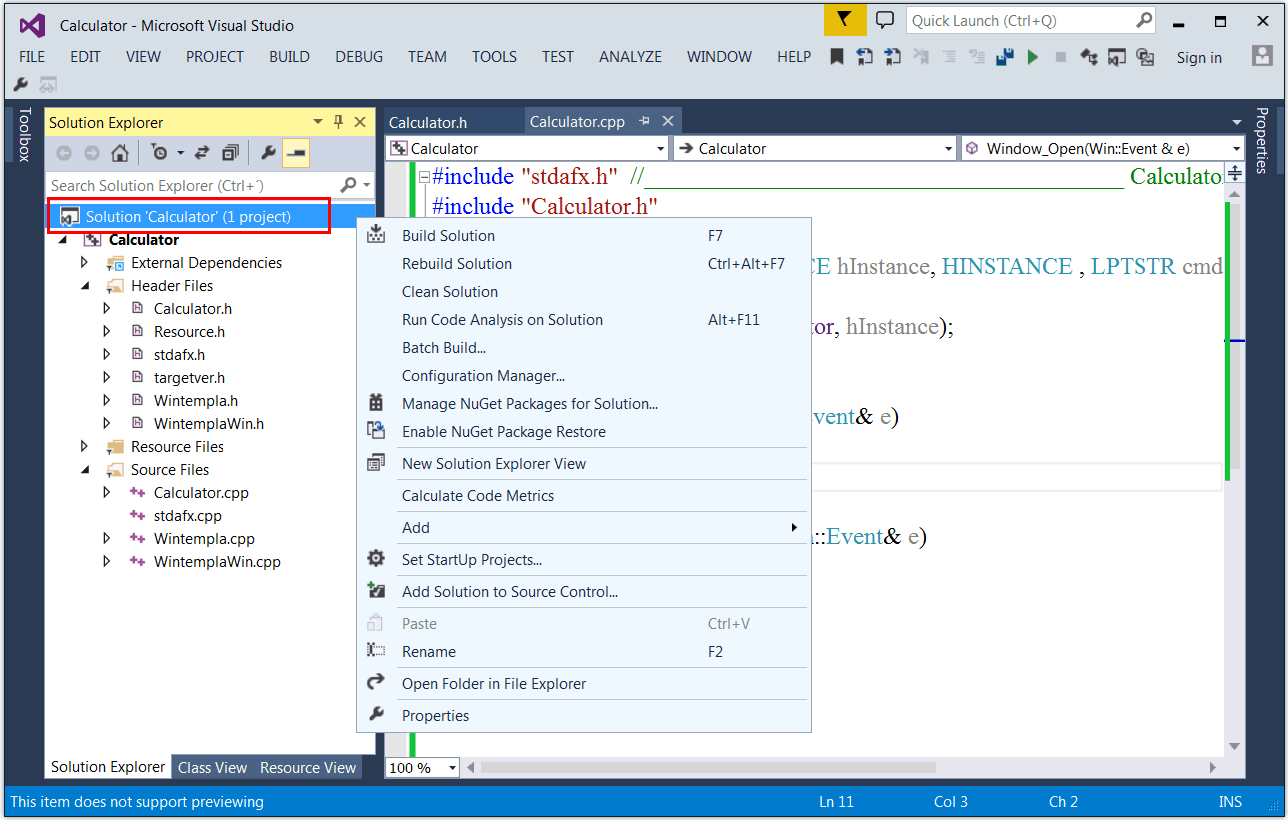Go to previous bookmark icon

point(865,57)
